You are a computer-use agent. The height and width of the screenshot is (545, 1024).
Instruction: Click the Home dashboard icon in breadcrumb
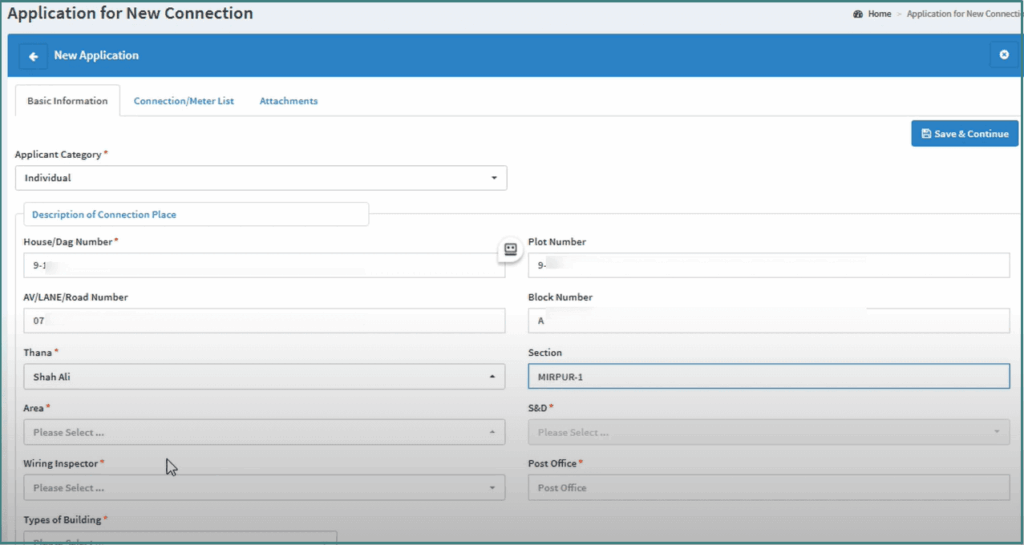(858, 14)
